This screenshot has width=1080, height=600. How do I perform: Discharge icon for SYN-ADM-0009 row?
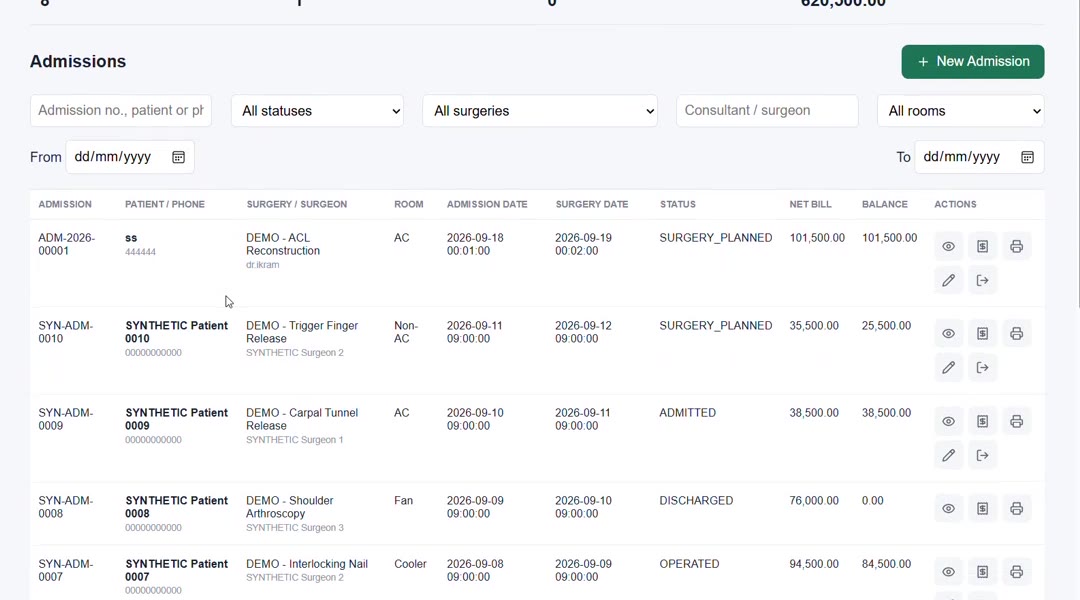pos(982,455)
